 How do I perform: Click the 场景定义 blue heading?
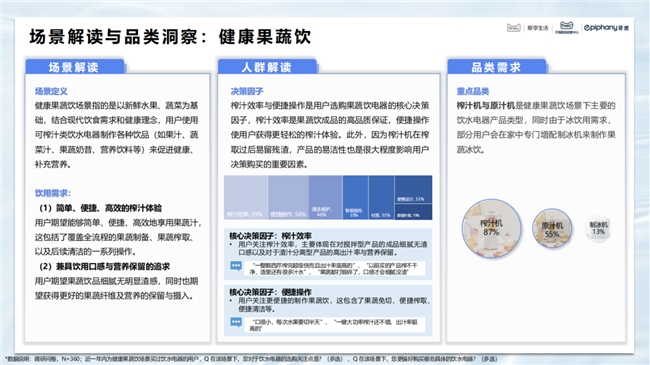tap(51, 91)
